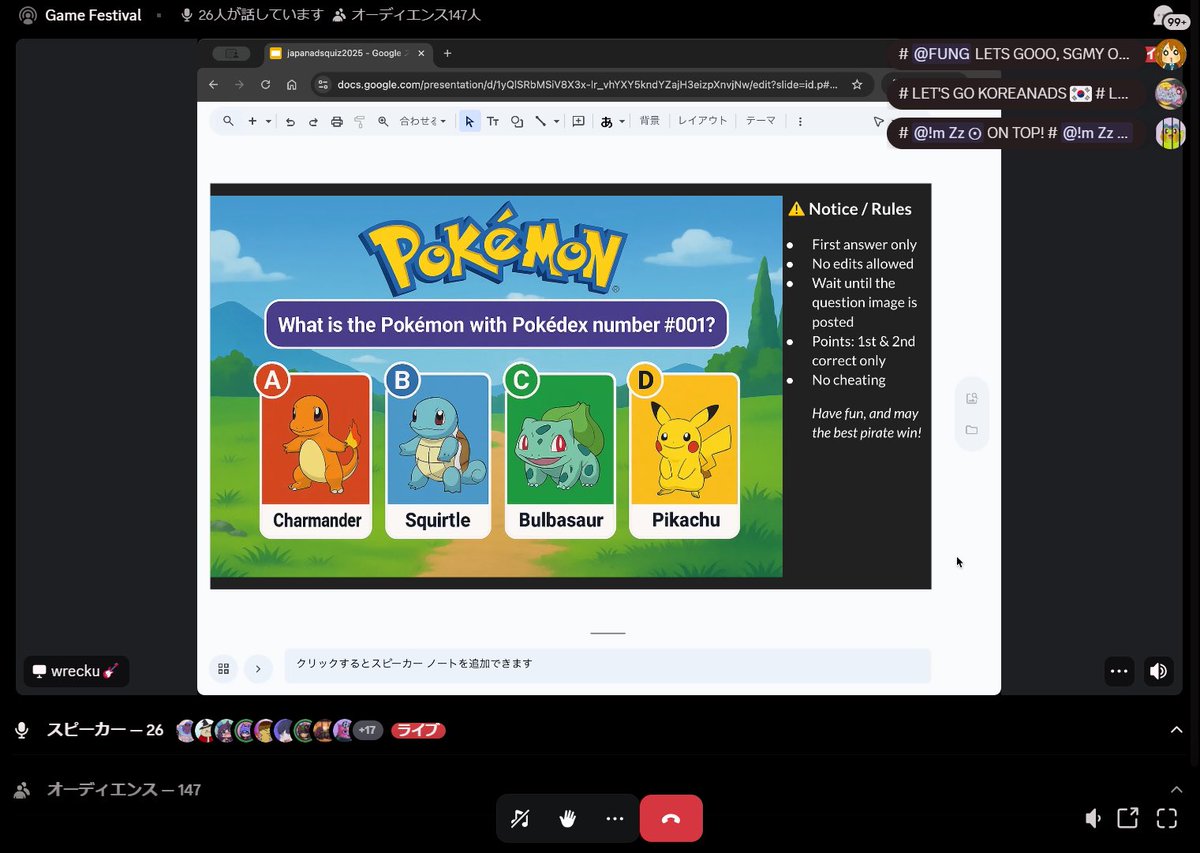Click the folder icon in side panel
1200x853 pixels.
pyautogui.click(x=972, y=430)
